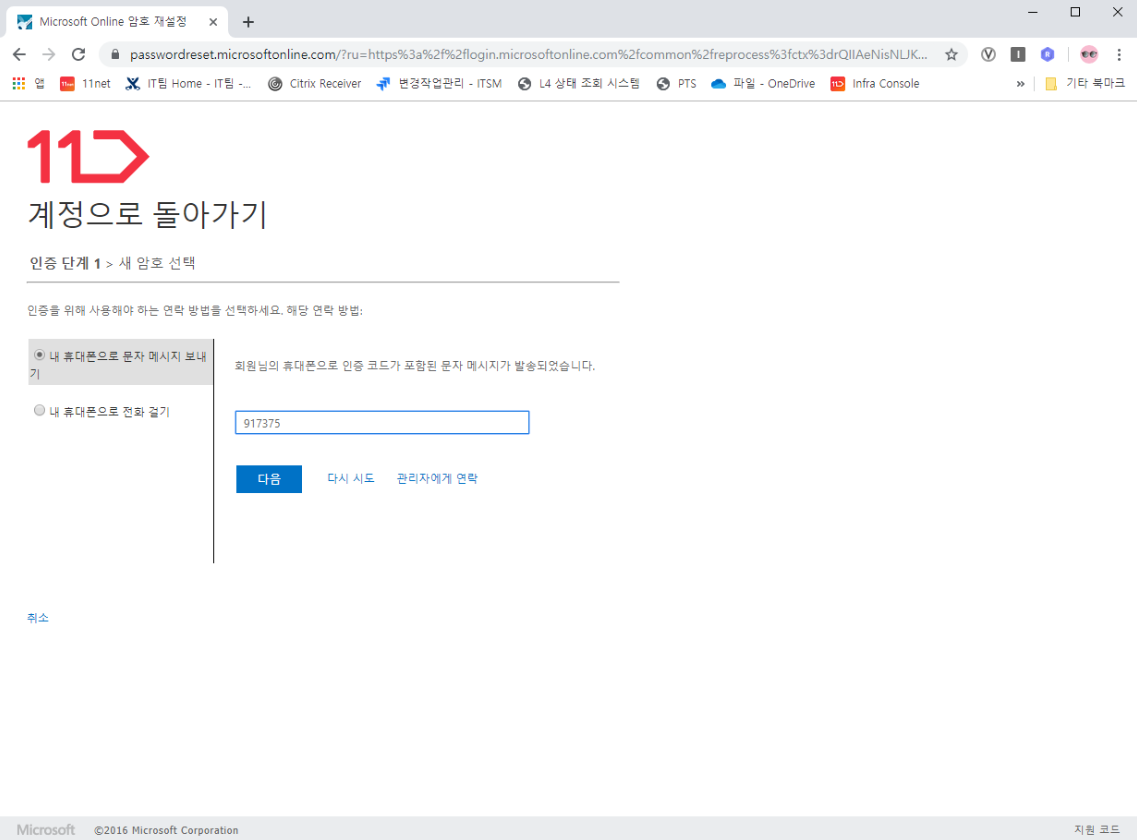Image resolution: width=1137 pixels, height=840 pixels.
Task: Close the Microsoft Online browser tab
Action: point(213,22)
